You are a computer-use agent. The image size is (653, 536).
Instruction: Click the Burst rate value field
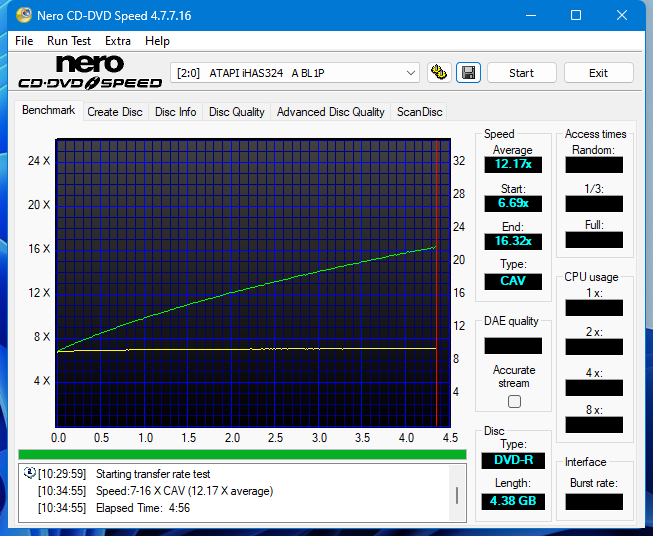[x=594, y=502]
